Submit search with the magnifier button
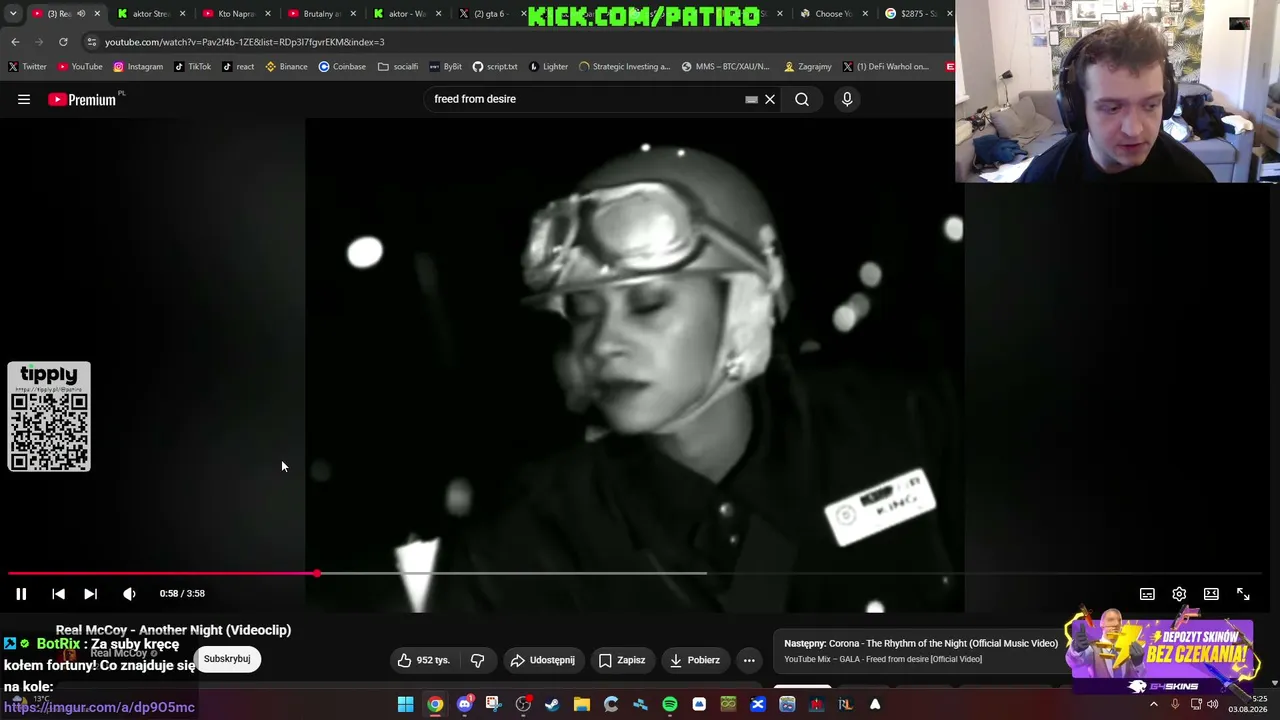 click(802, 99)
